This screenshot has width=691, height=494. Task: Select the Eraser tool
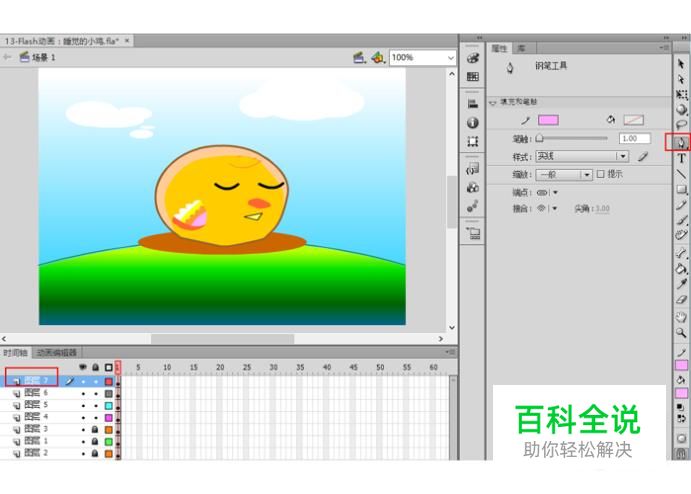click(x=681, y=299)
